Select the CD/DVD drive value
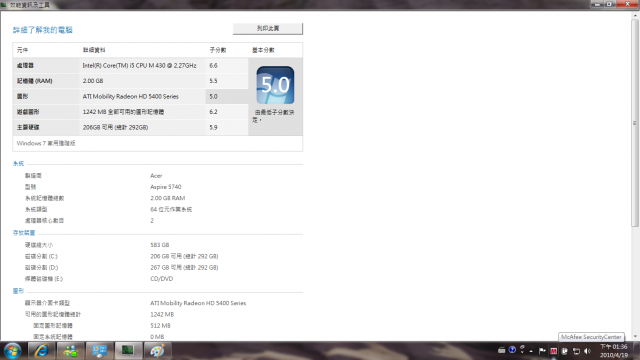This screenshot has height=360, width=640. pyautogui.click(x=162, y=279)
